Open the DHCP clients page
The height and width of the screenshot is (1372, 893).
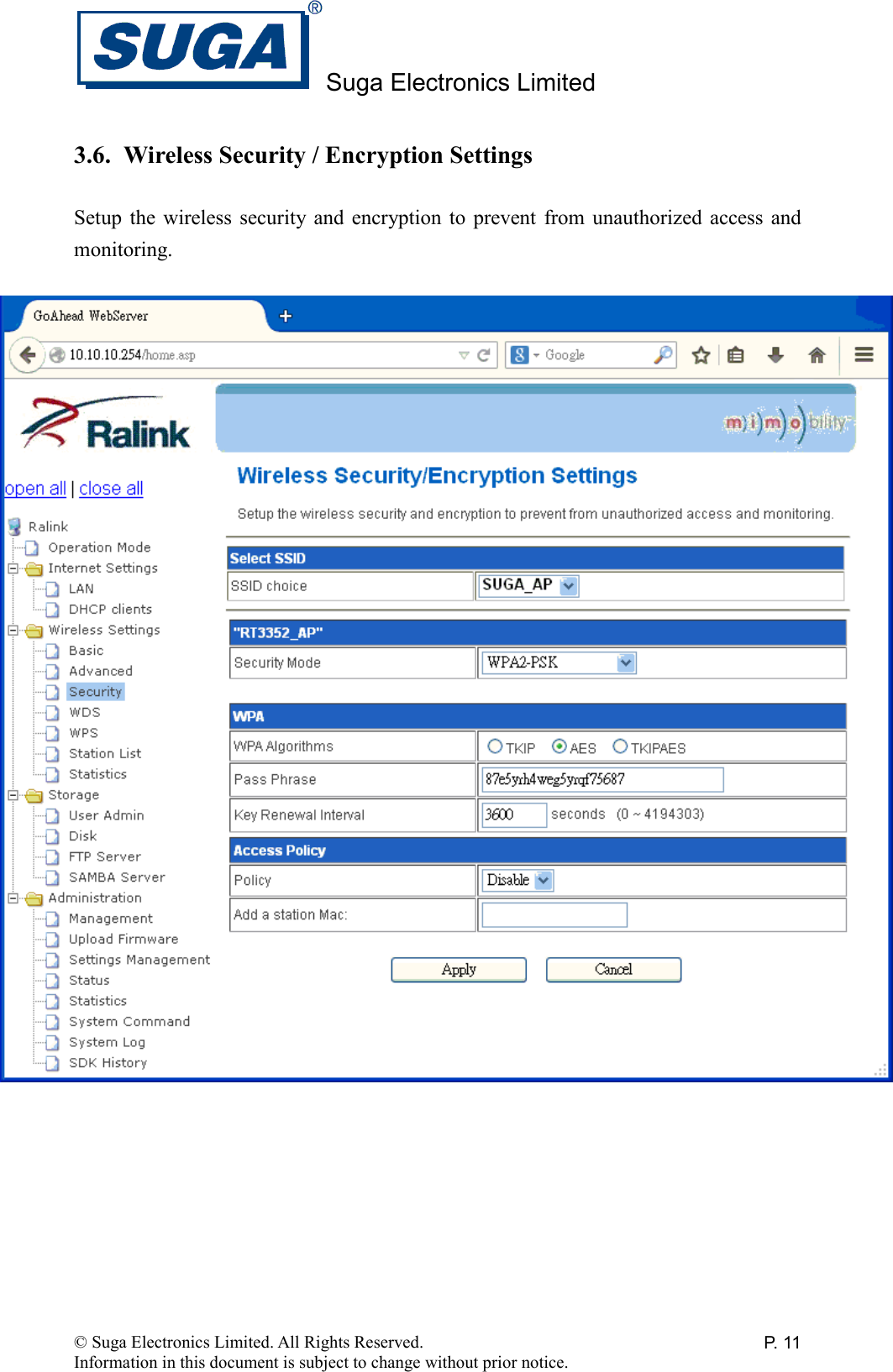pos(110,610)
